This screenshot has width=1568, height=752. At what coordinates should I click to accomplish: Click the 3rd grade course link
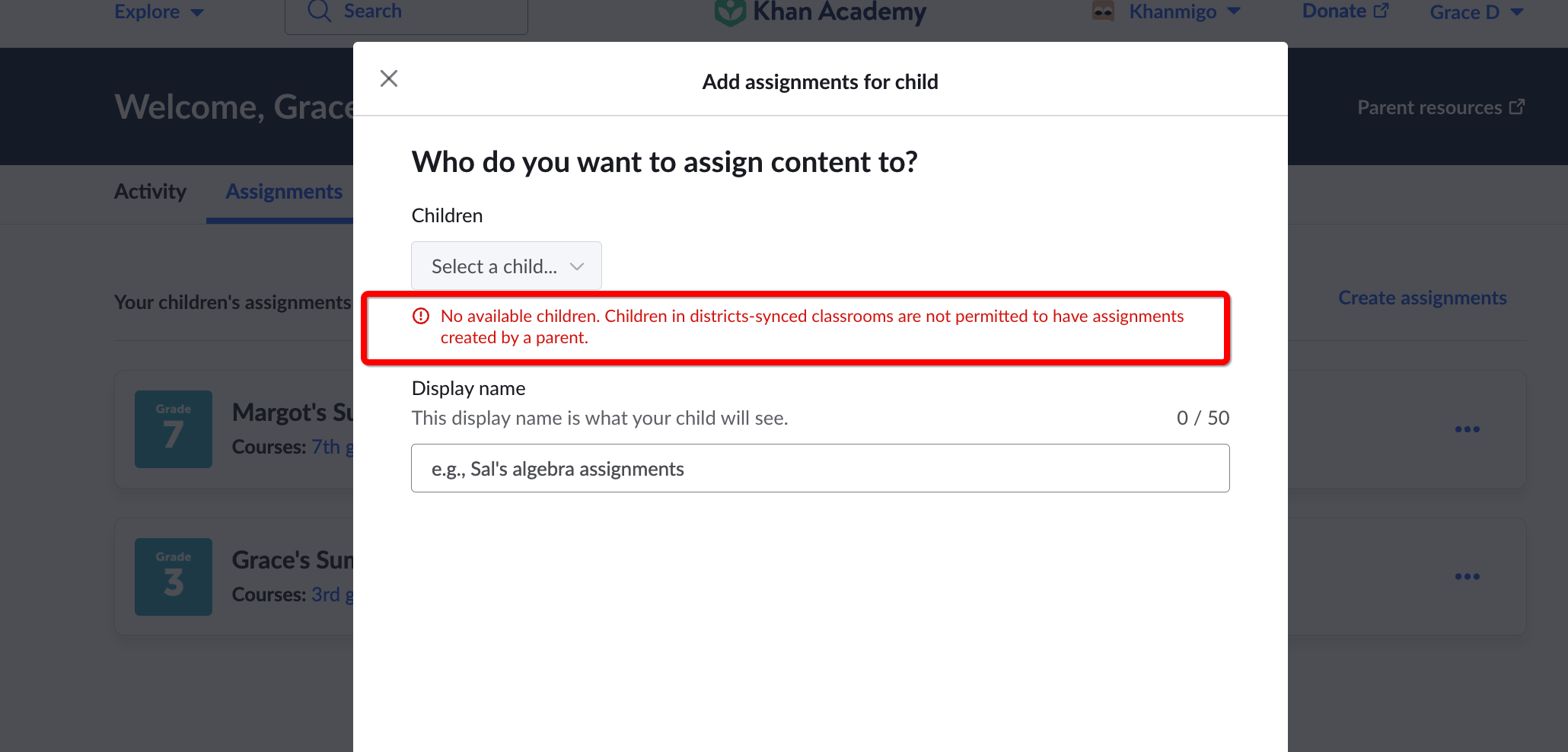click(x=333, y=594)
